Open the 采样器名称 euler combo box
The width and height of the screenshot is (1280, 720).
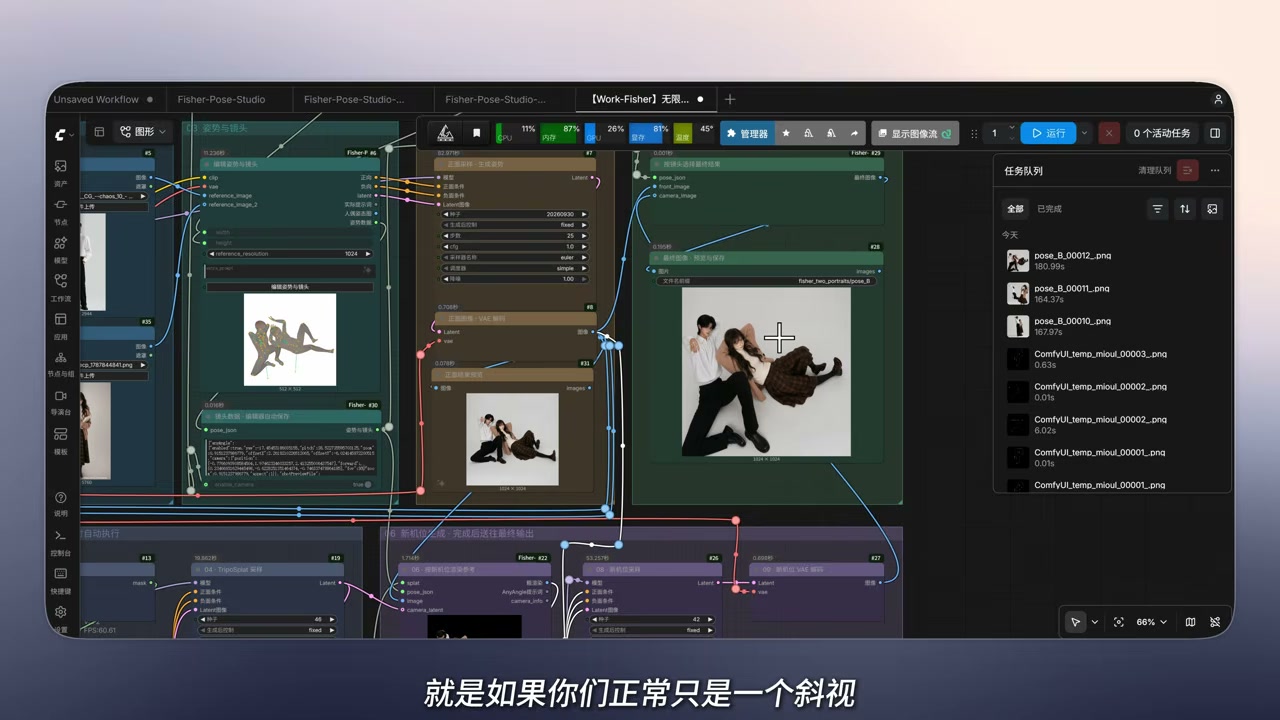[514, 257]
